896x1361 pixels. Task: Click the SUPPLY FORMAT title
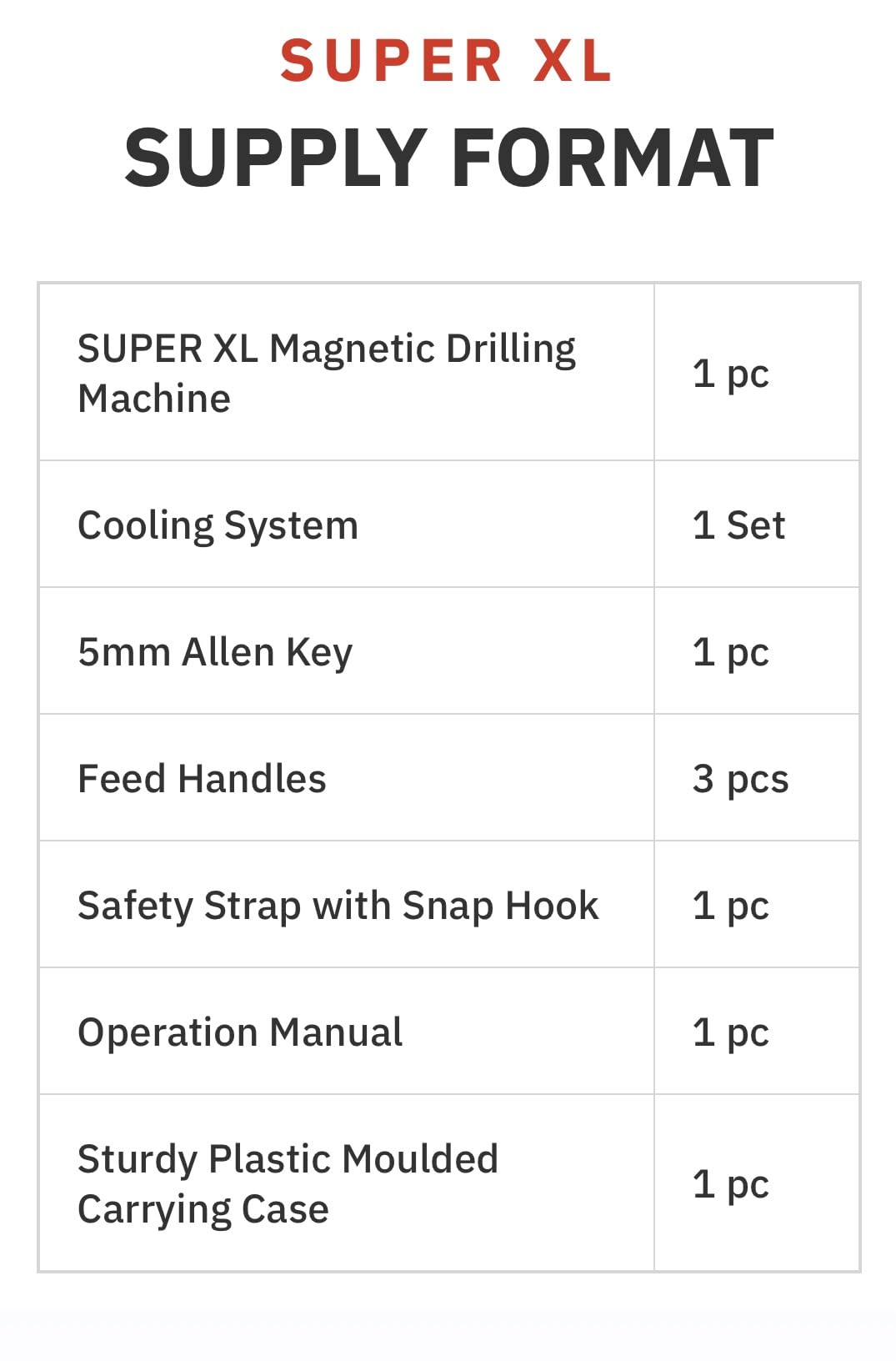449,158
